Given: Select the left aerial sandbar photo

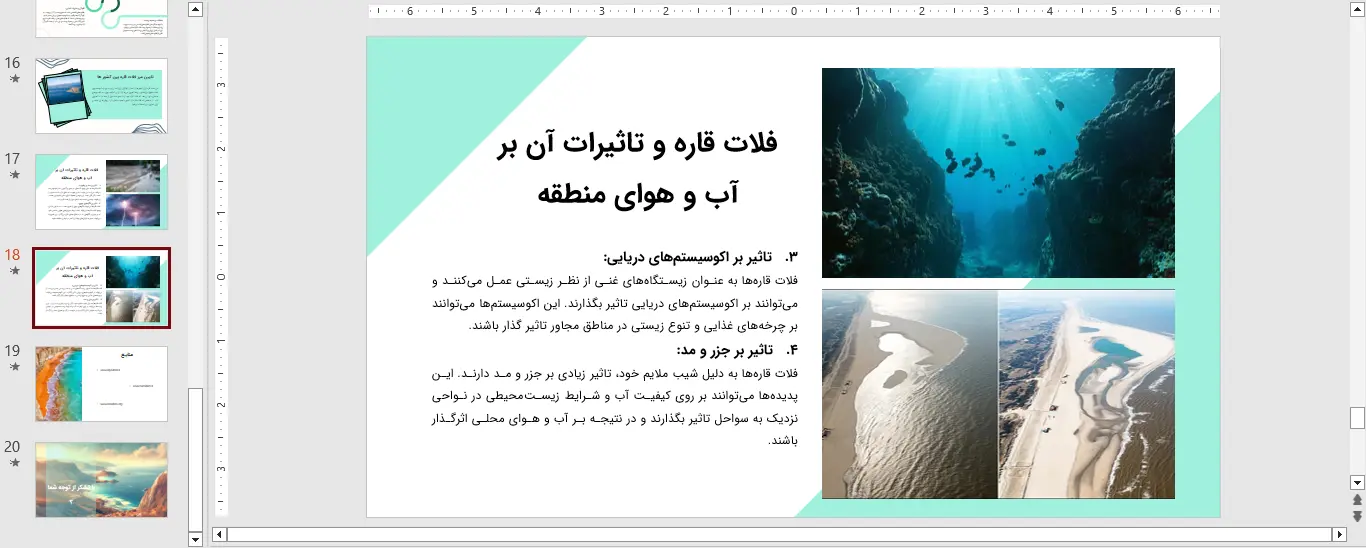Looking at the screenshot, I should pyautogui.click(x=910, y=394).
